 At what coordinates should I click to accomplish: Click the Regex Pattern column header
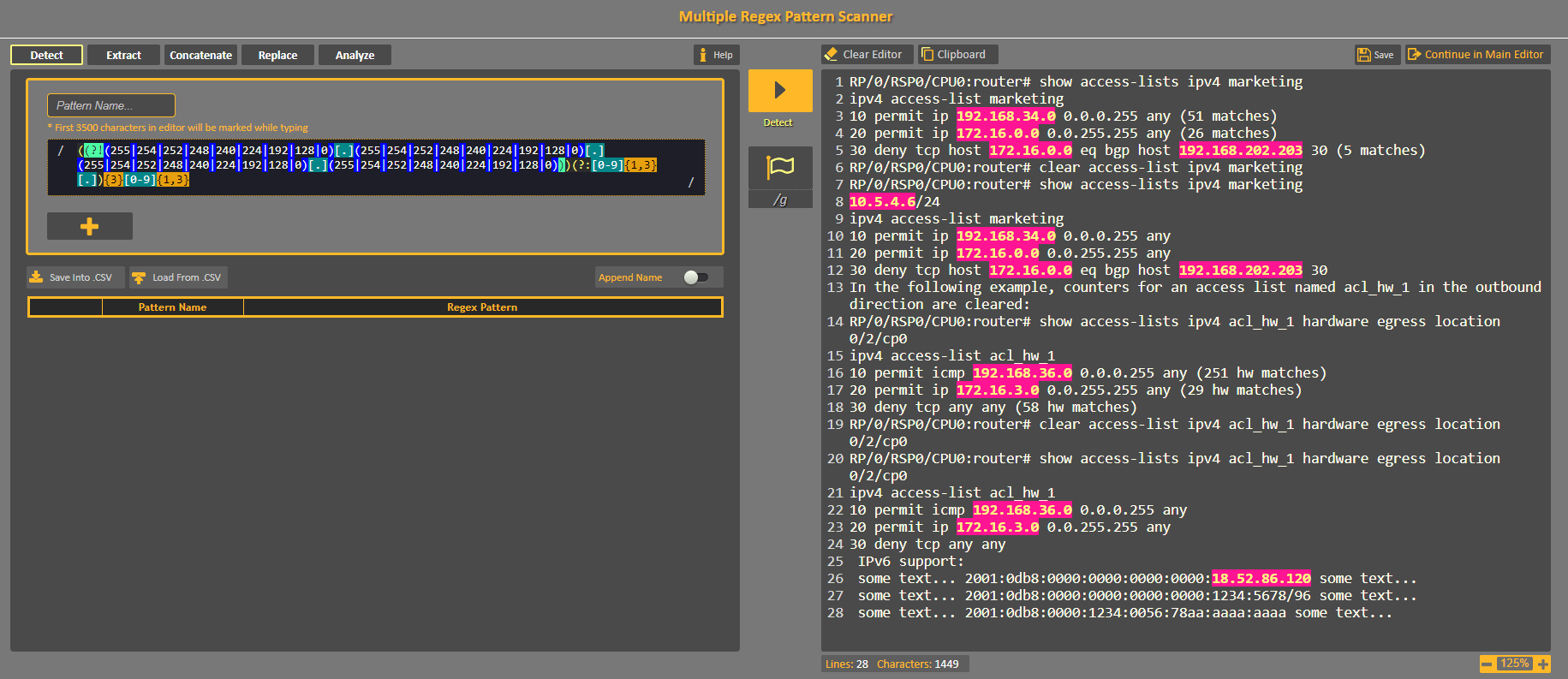pos(482,307)
